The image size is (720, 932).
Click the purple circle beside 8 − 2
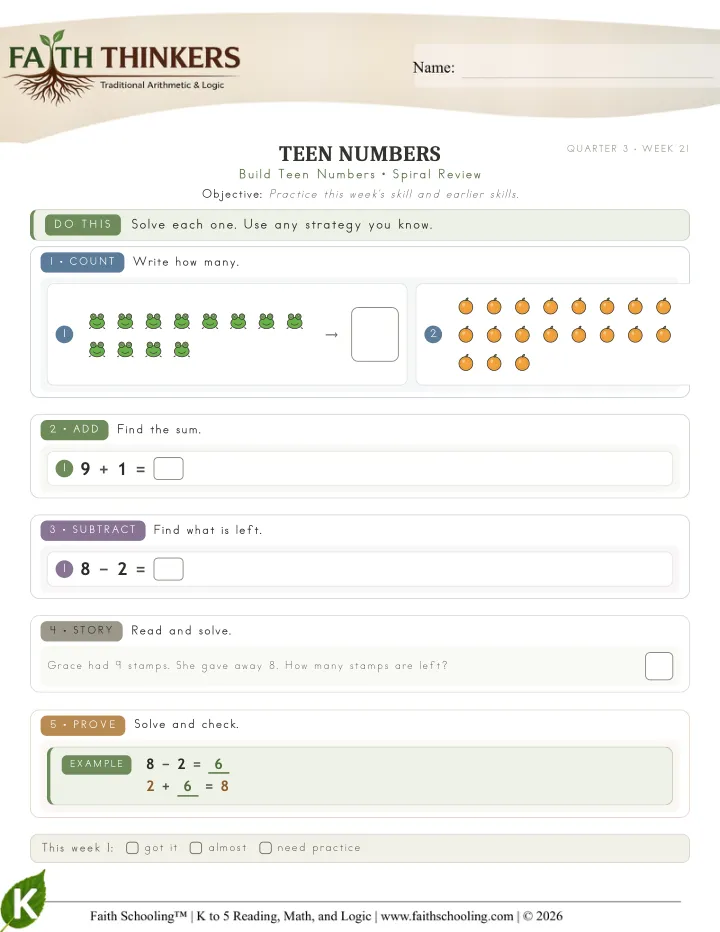click(x=64, y=569)
